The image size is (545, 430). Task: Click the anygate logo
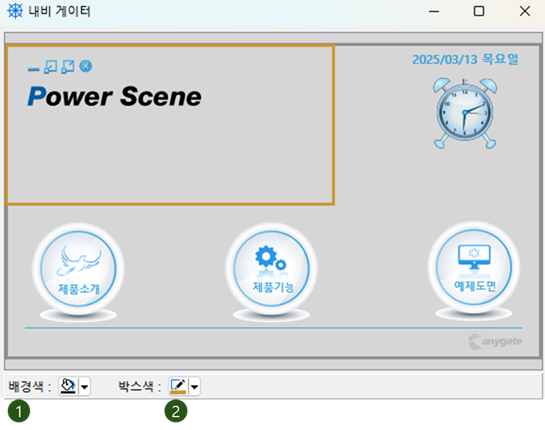495,341
